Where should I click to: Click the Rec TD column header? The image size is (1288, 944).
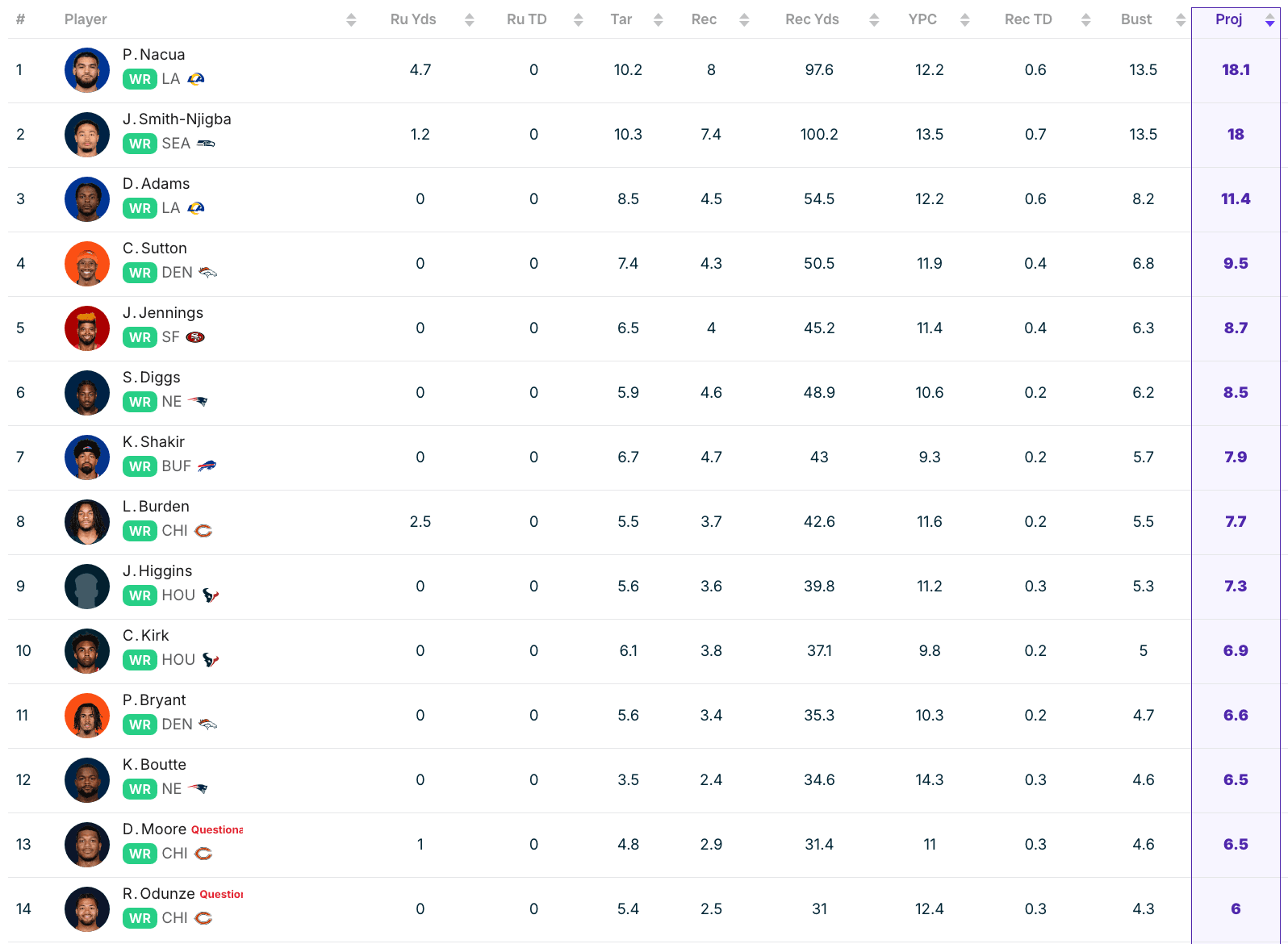[1028, 19]
